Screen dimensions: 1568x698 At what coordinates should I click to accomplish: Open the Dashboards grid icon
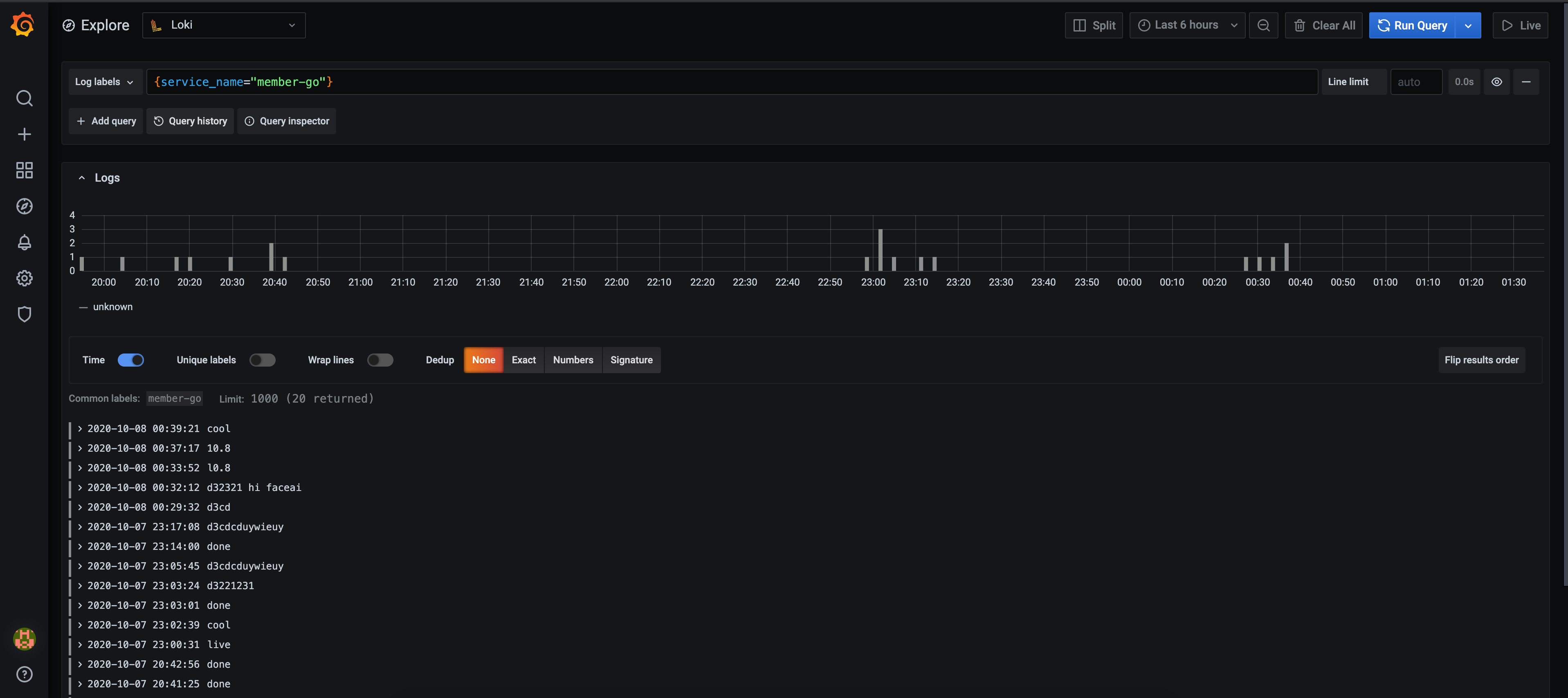coord(25,170)
